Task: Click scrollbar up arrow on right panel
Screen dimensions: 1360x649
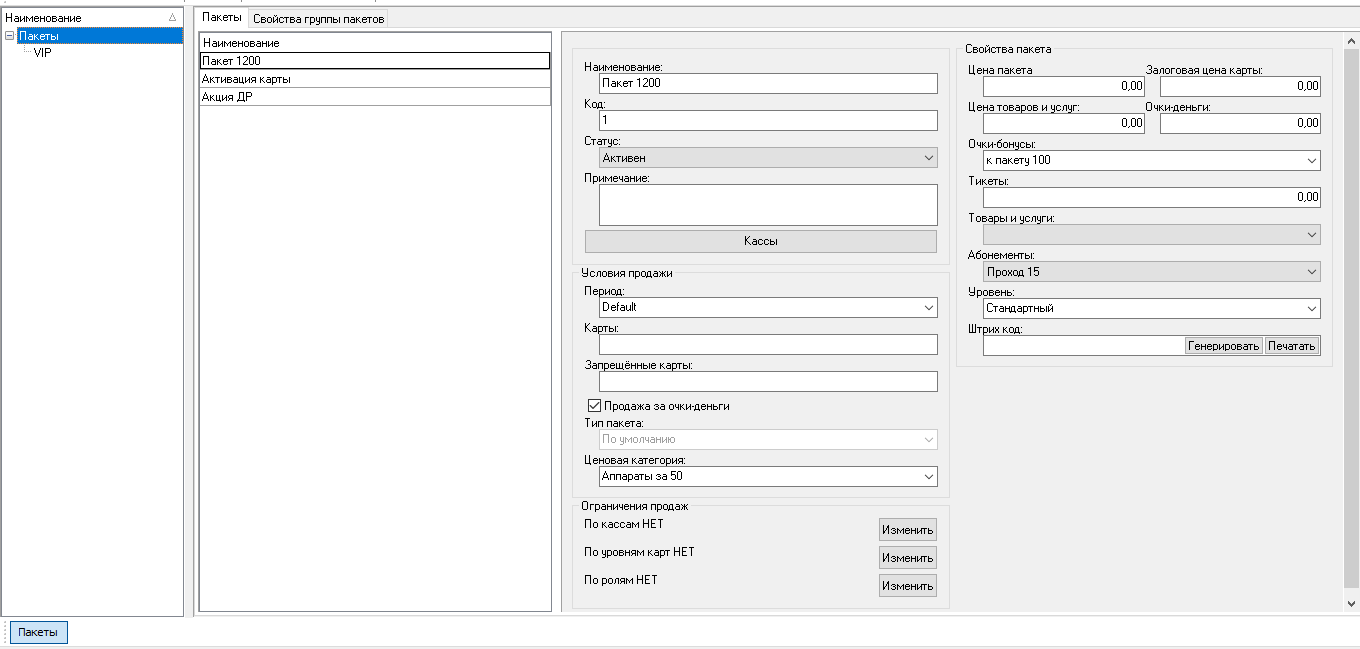Action: 1352,39
